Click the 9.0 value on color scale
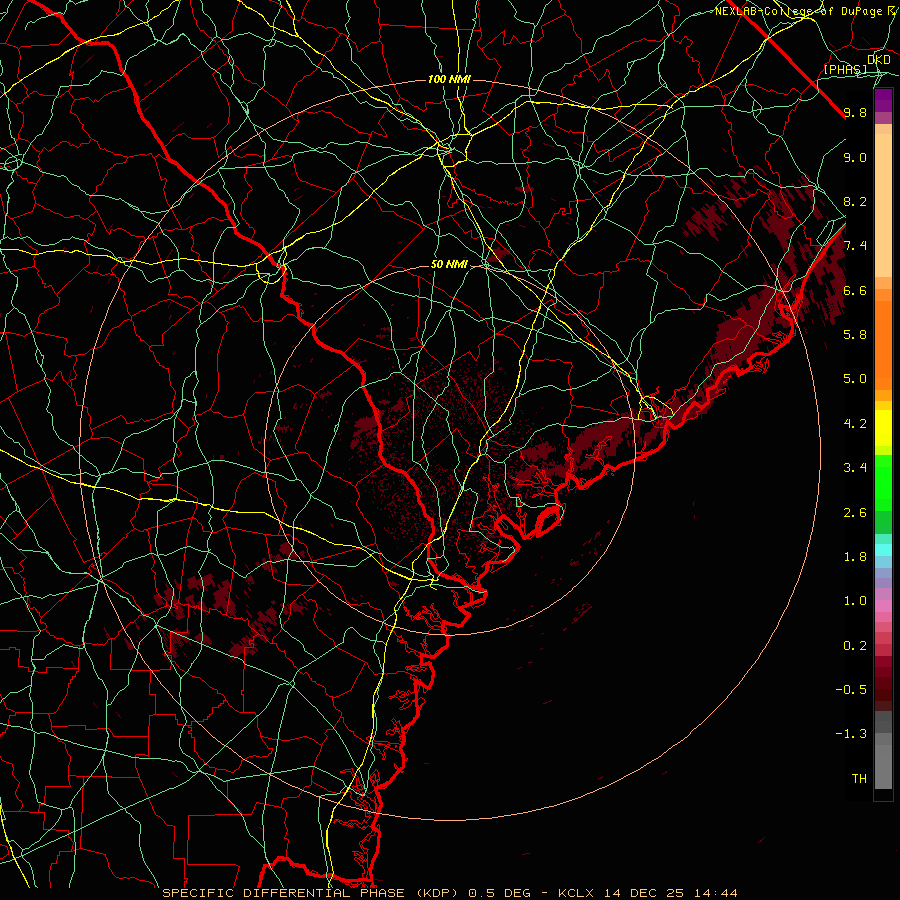Image resolution: width=900 pixels, height=900 pixels. (855, 158)
